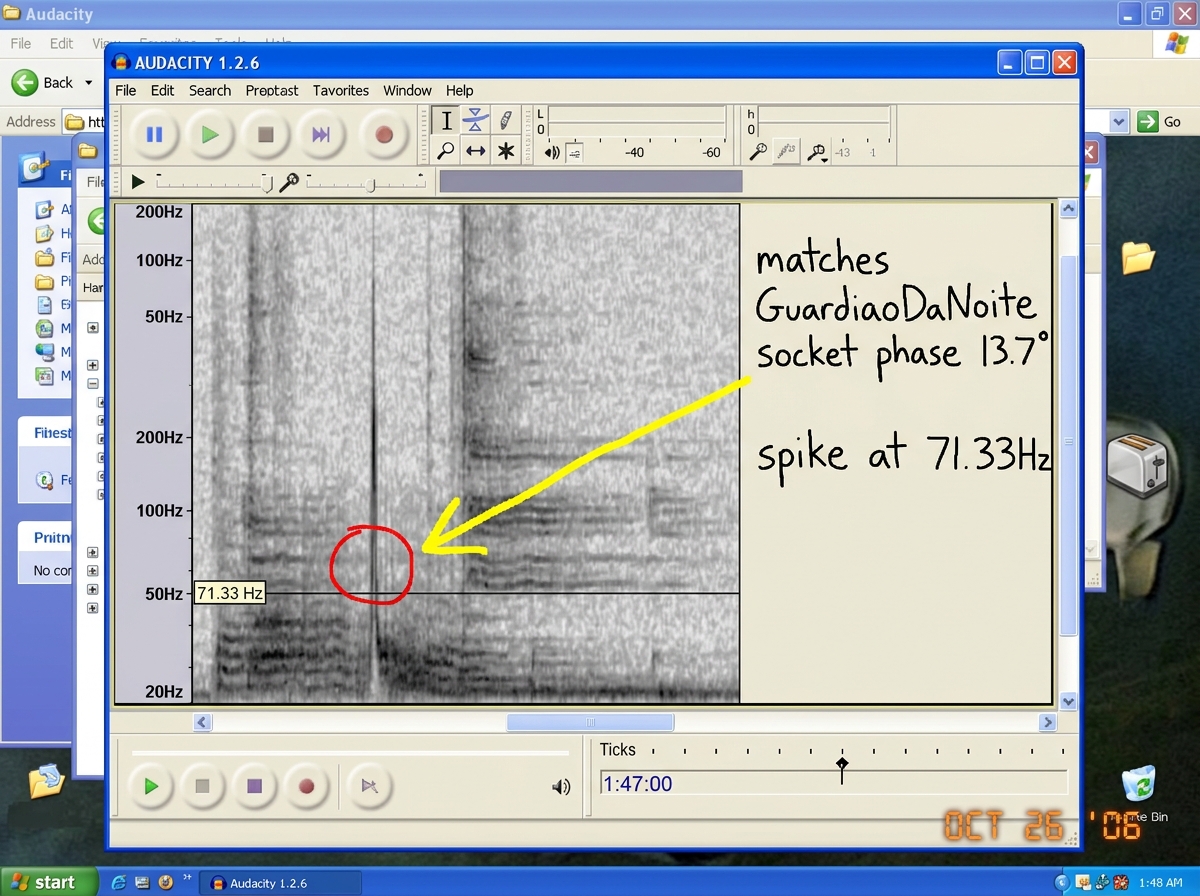Click the waveform icon in the meter toolbar
This screenshot has width=1200, height=896.
(788, 152)
